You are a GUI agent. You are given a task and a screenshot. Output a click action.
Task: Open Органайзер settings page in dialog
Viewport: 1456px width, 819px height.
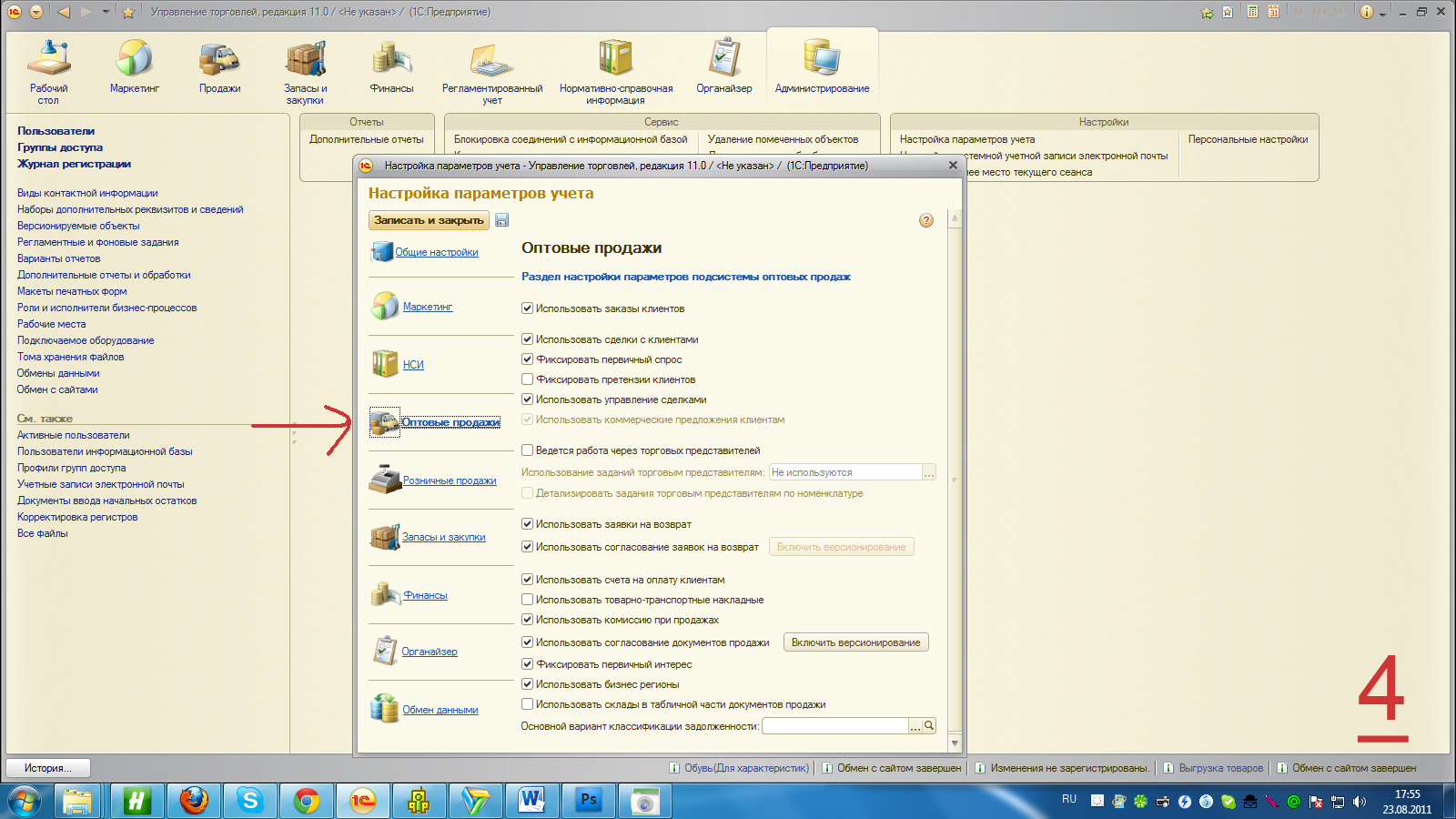tap(430, 652)
